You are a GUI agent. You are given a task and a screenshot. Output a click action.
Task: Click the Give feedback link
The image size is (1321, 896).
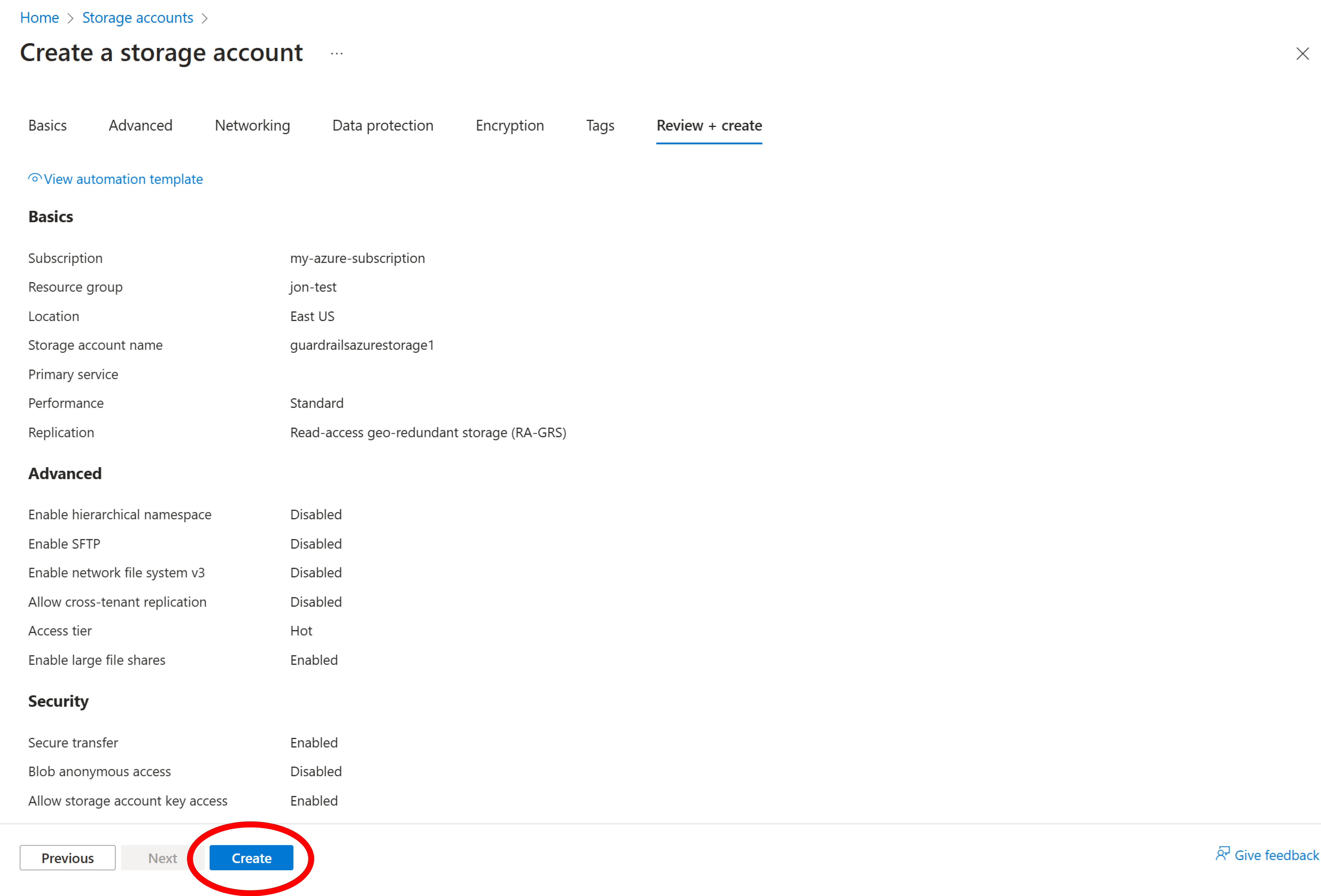pos(1276,854)
